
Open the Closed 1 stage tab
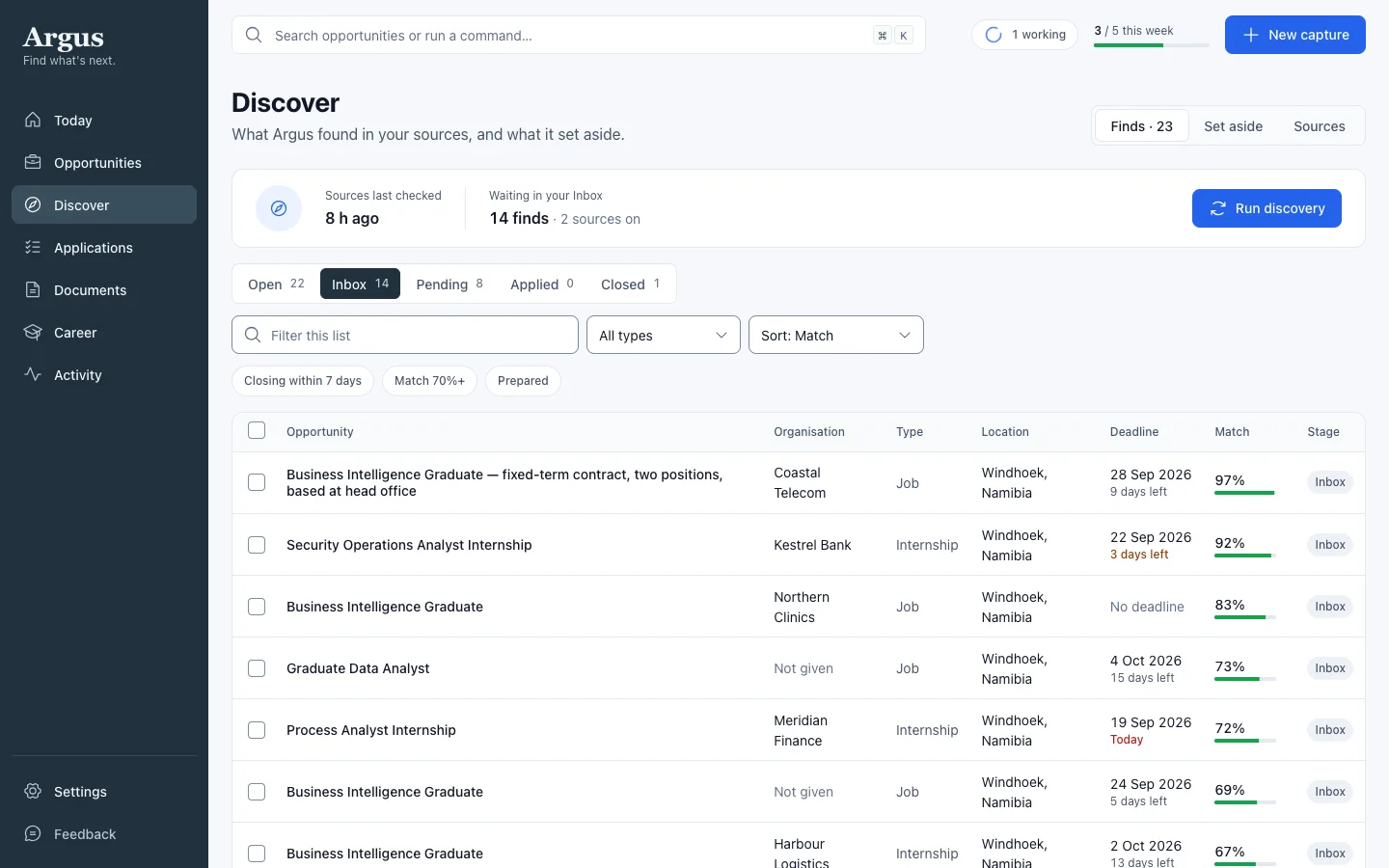click(x=631, y=284)
